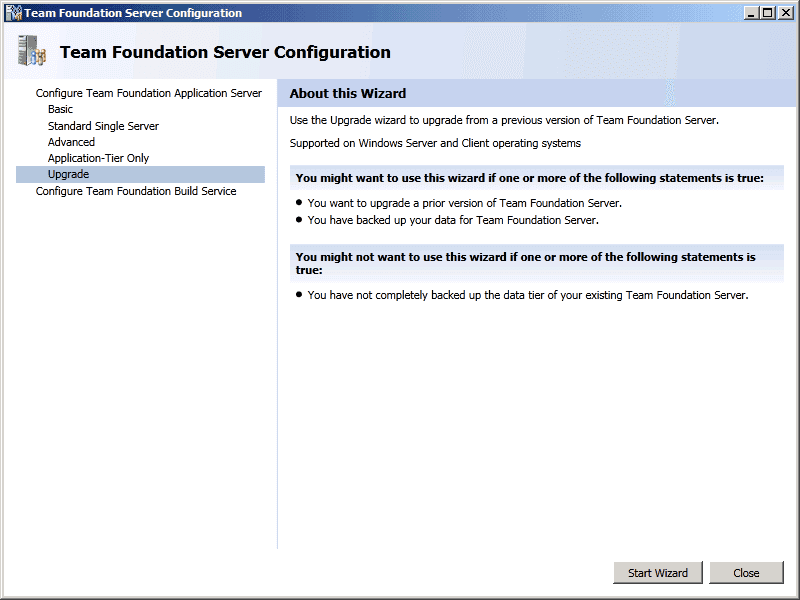Click the Team Foundation Server Configuration banner title

tap(225, 52)
